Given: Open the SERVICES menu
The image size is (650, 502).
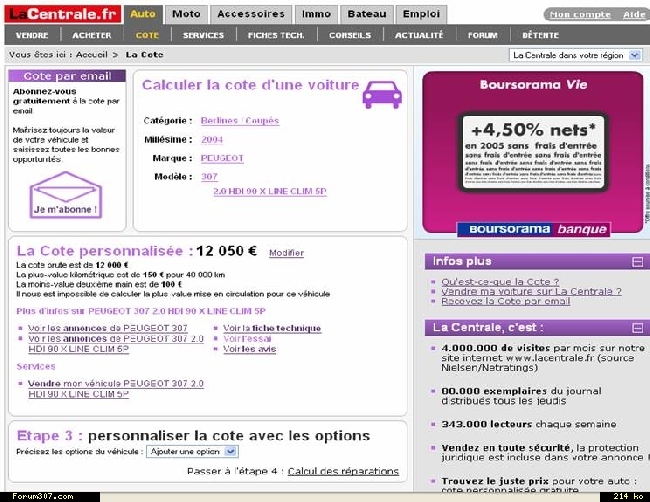Looking at the screenshot, I should pyautogui.click(x=203, y=35).
